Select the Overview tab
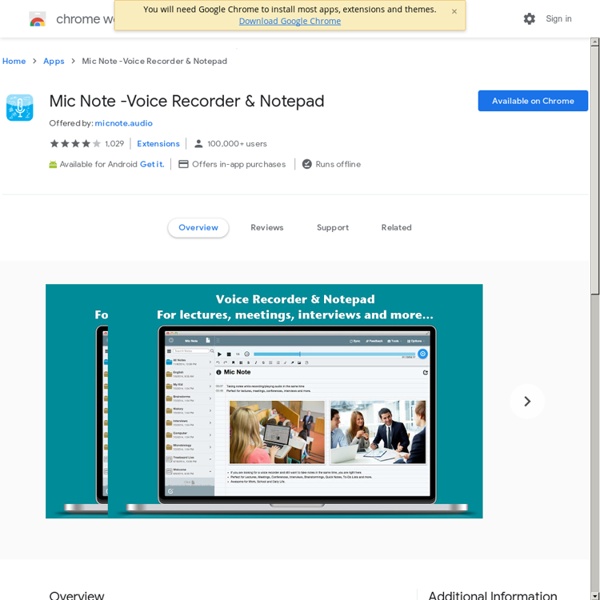The height and width of the screenshot is (600, 600). click(x=198, y=228)
